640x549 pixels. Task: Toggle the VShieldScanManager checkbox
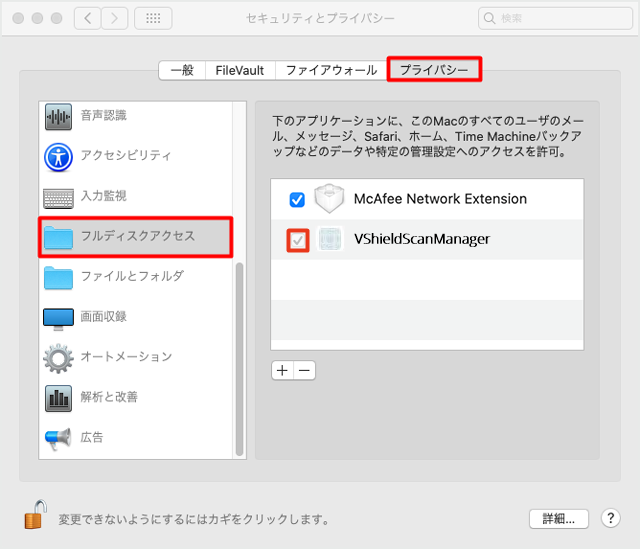pyautogui.click(x=298, y=240)
